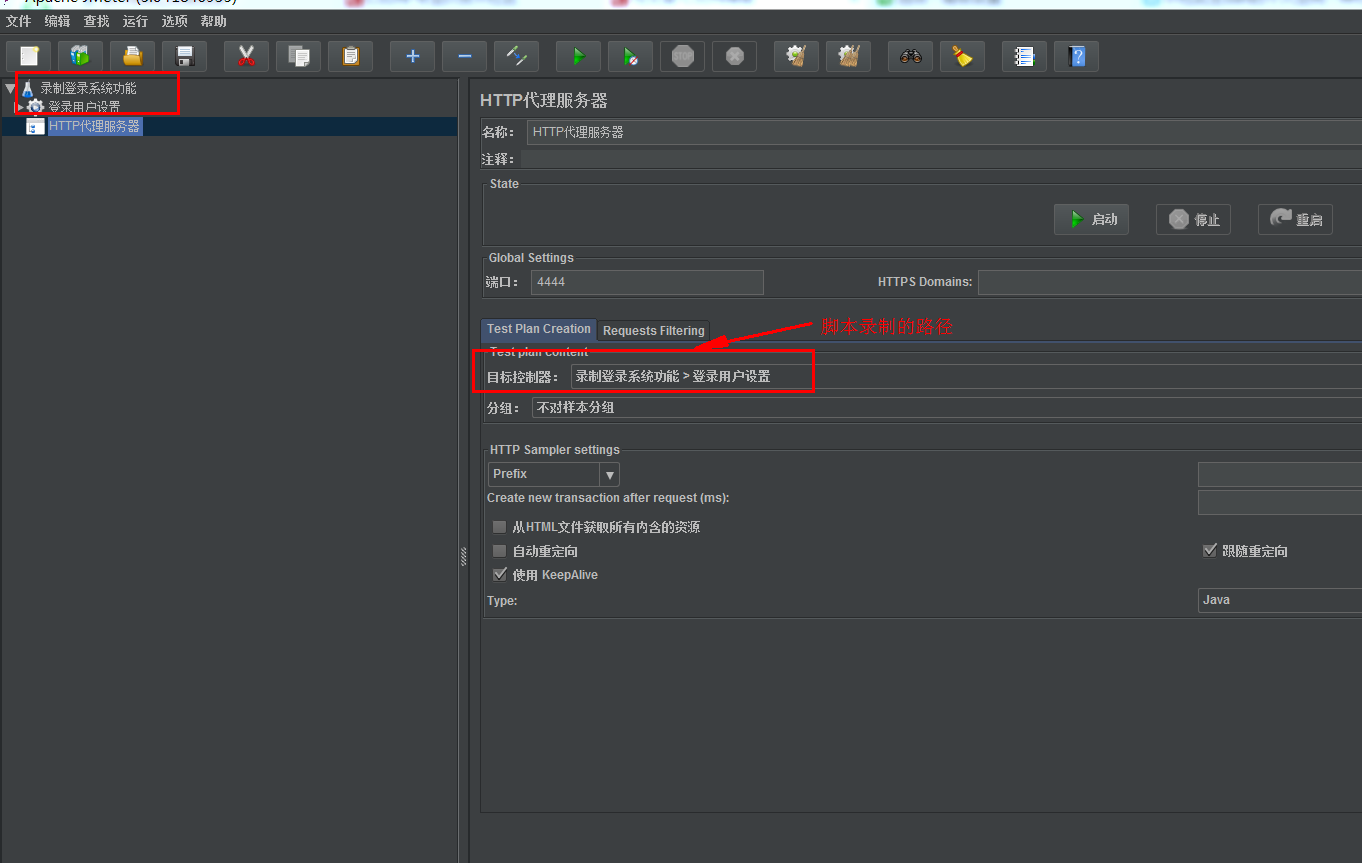The height and width of the screenshot is (863, 1362).
Task: Expand all nodes with plus icon
Action: click(412, 56)
